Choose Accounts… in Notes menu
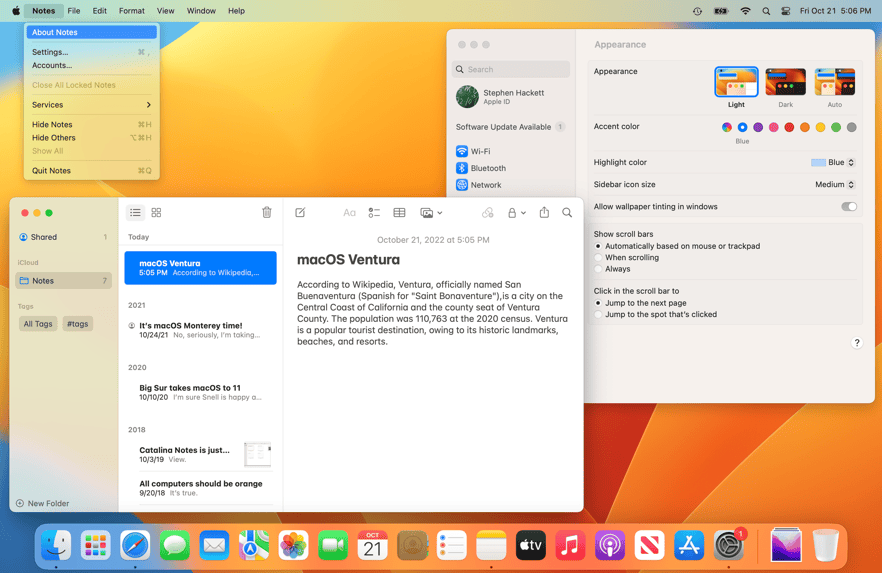Image resolution: width=882 pixels, height=573 pixels. tap(91, 65)
